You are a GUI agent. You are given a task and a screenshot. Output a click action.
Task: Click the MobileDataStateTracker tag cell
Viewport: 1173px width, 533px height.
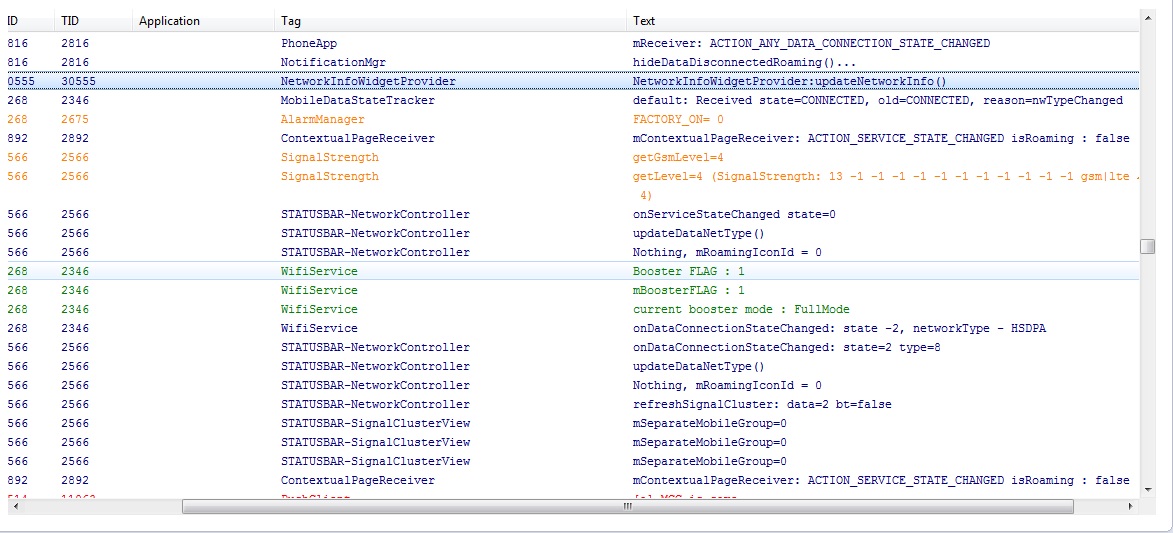pos(358,100)
